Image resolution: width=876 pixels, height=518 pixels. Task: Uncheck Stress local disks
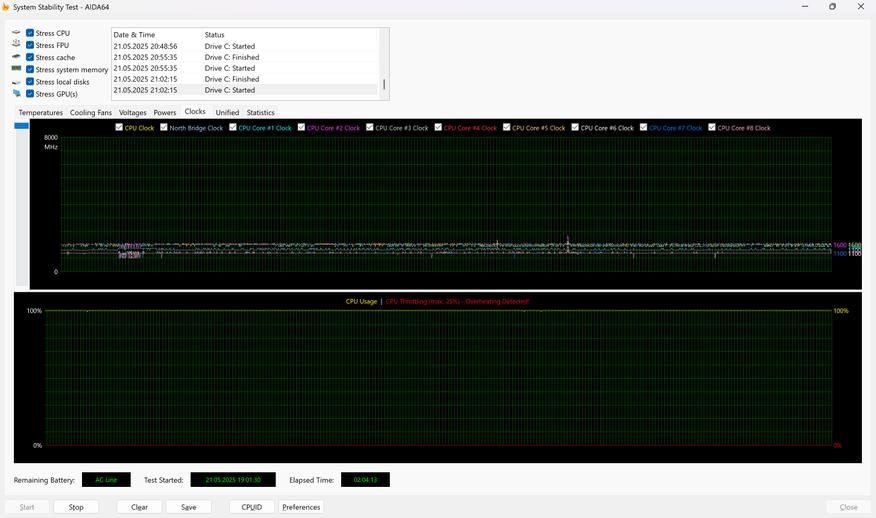point(30,82)
